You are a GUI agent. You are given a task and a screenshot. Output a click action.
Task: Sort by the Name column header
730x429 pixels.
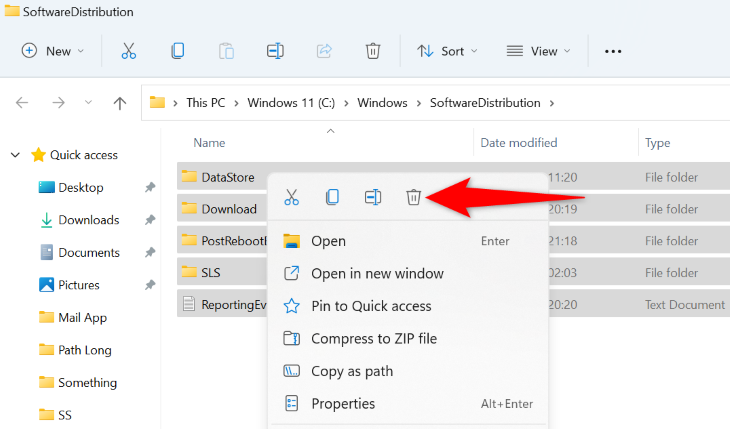(210, 143)
